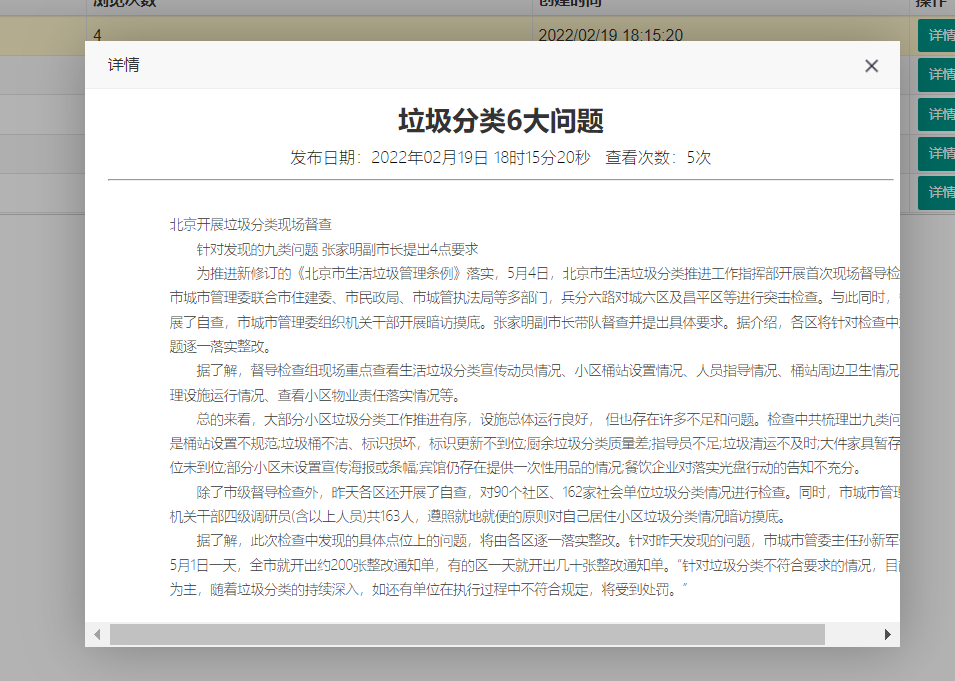Click the line starting 理设施运行情况
Screen dimensions: 955x681
coord(315,395)
